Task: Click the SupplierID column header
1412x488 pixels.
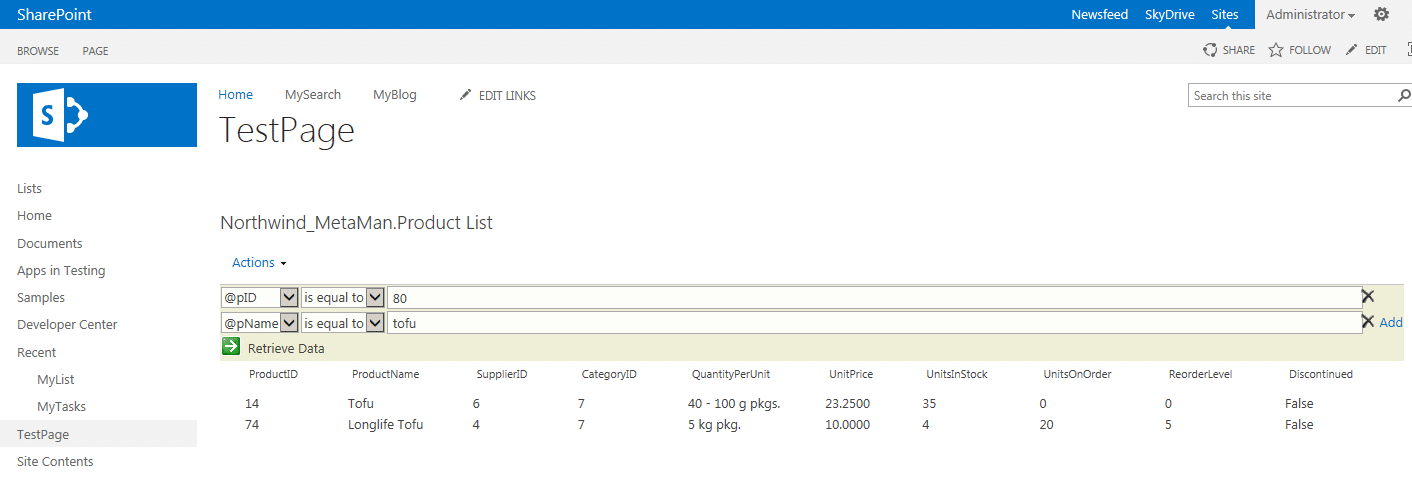Action: point(502,374)
